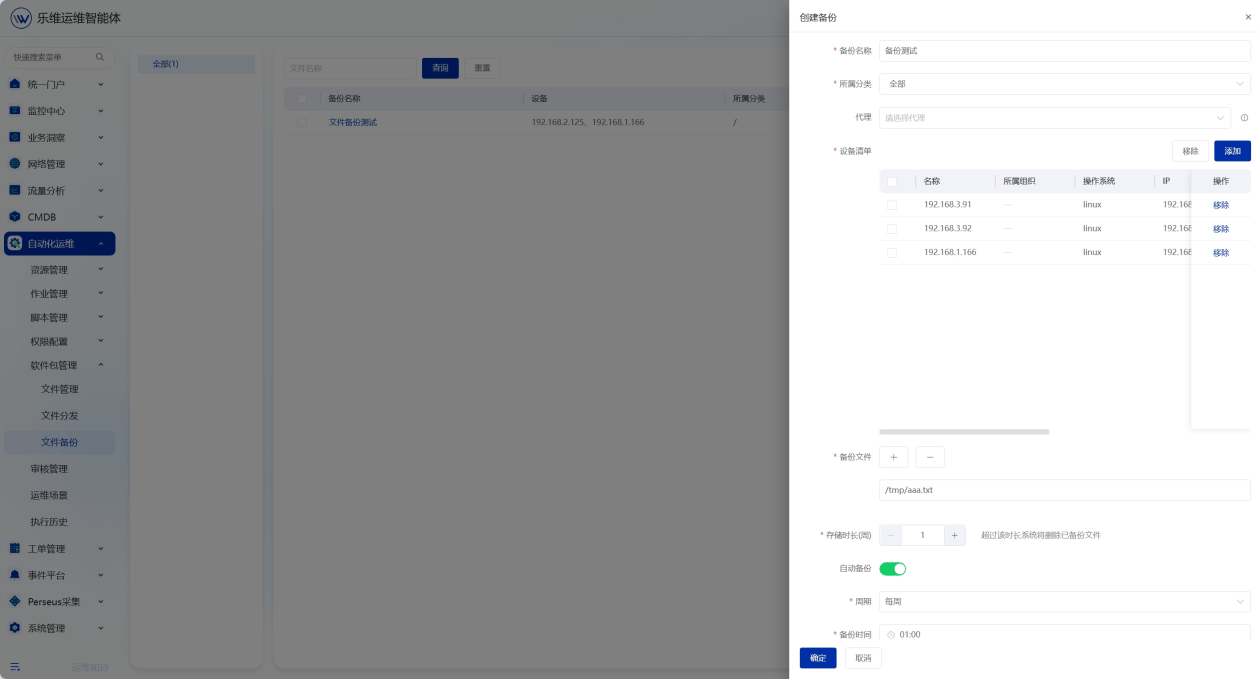
Task: Check the 文件备份测试 row checkbox
Action: [302, 122]
